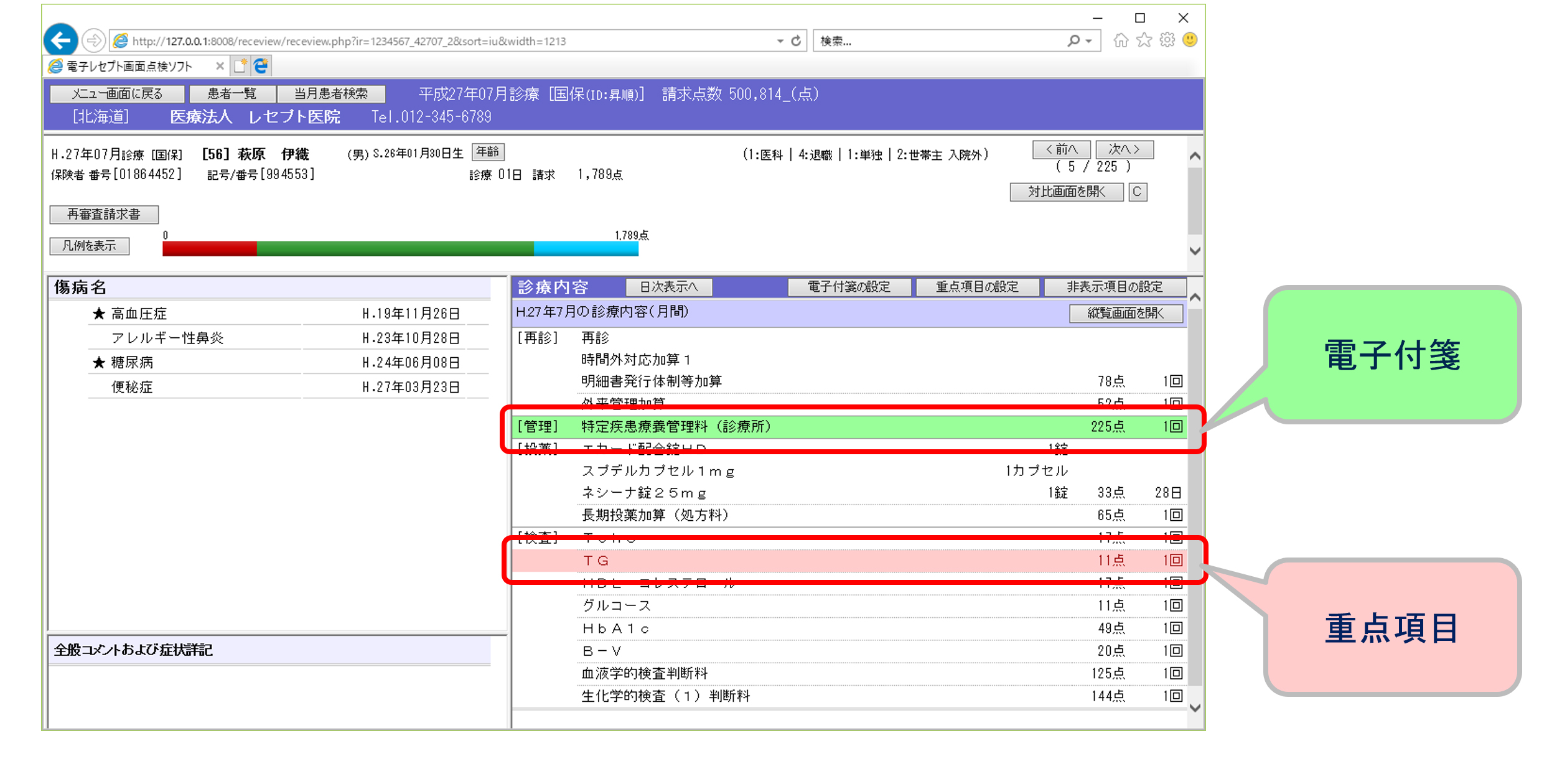The image size is (1557, 784).
Task: Return via メニュー画面に戻る button
Action: 117,94
